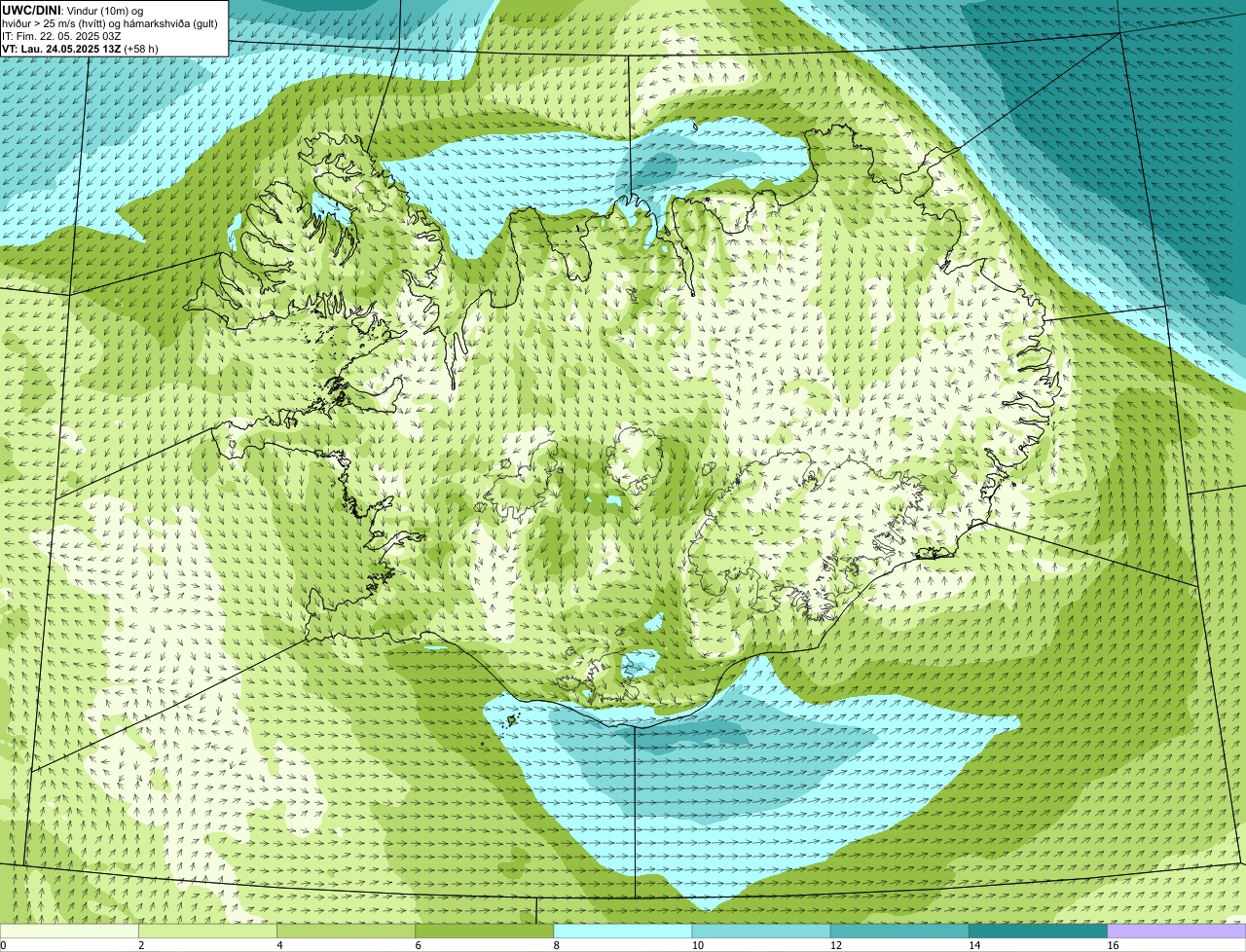The width and height of the screenshot is (1246, 952).
Task: Click the 12–14 m/s teal legend swatch
Action: tap(899, 932)
